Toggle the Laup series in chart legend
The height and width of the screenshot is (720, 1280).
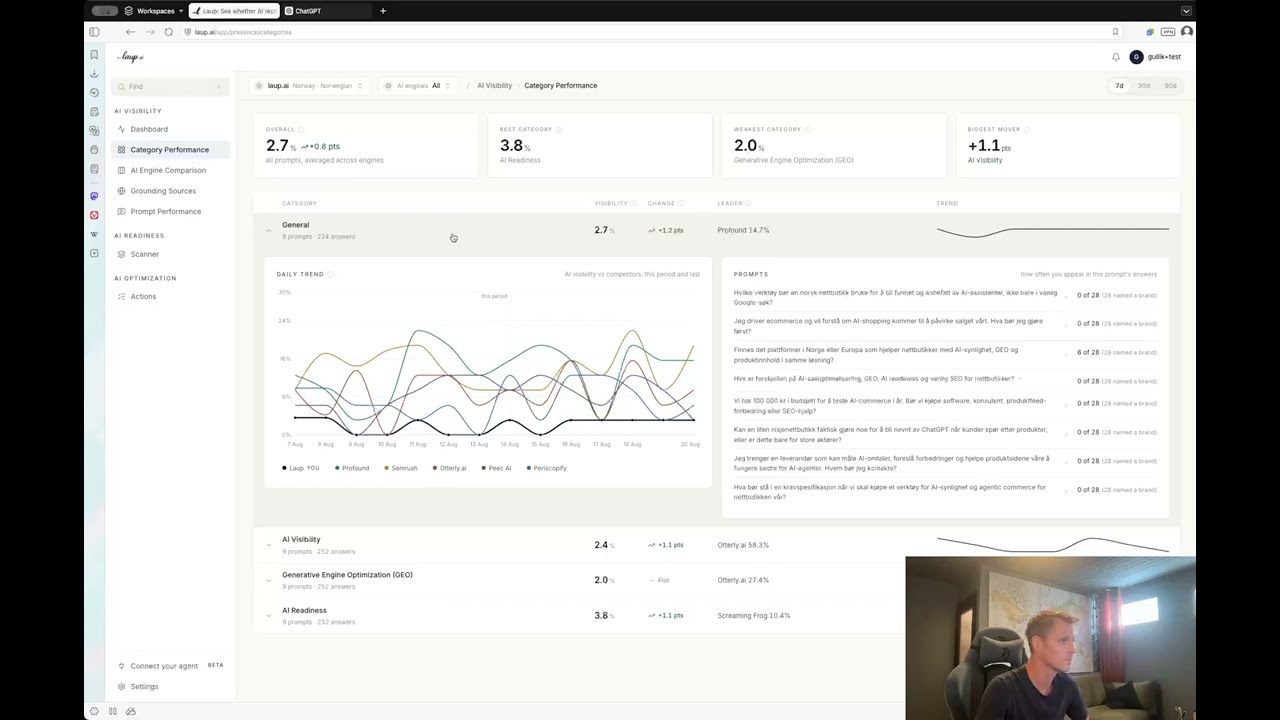(x=301, y=468)
